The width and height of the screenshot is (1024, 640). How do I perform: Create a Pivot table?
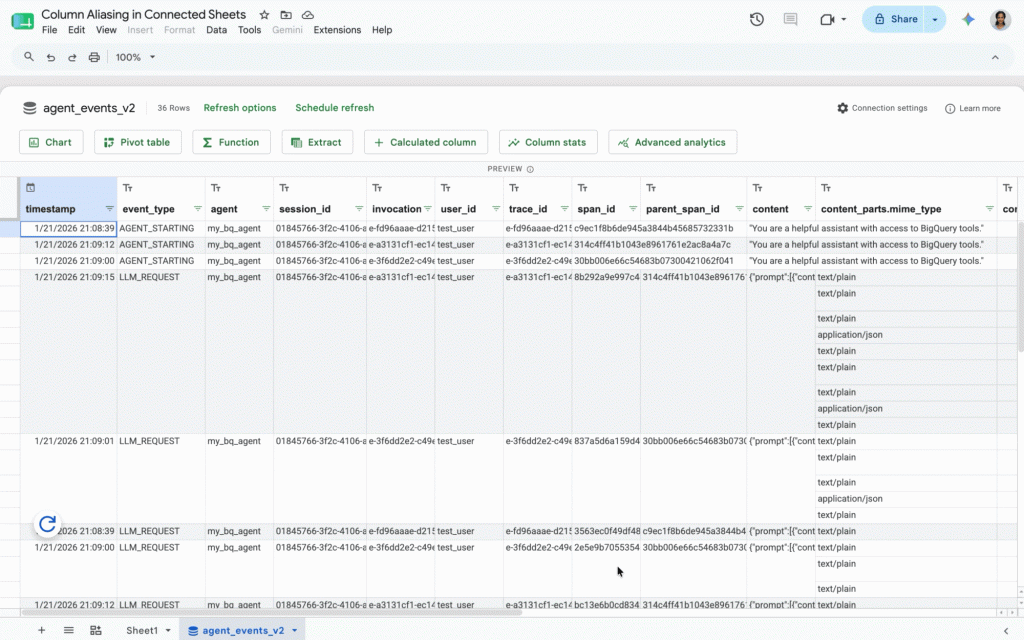point(138,142)
